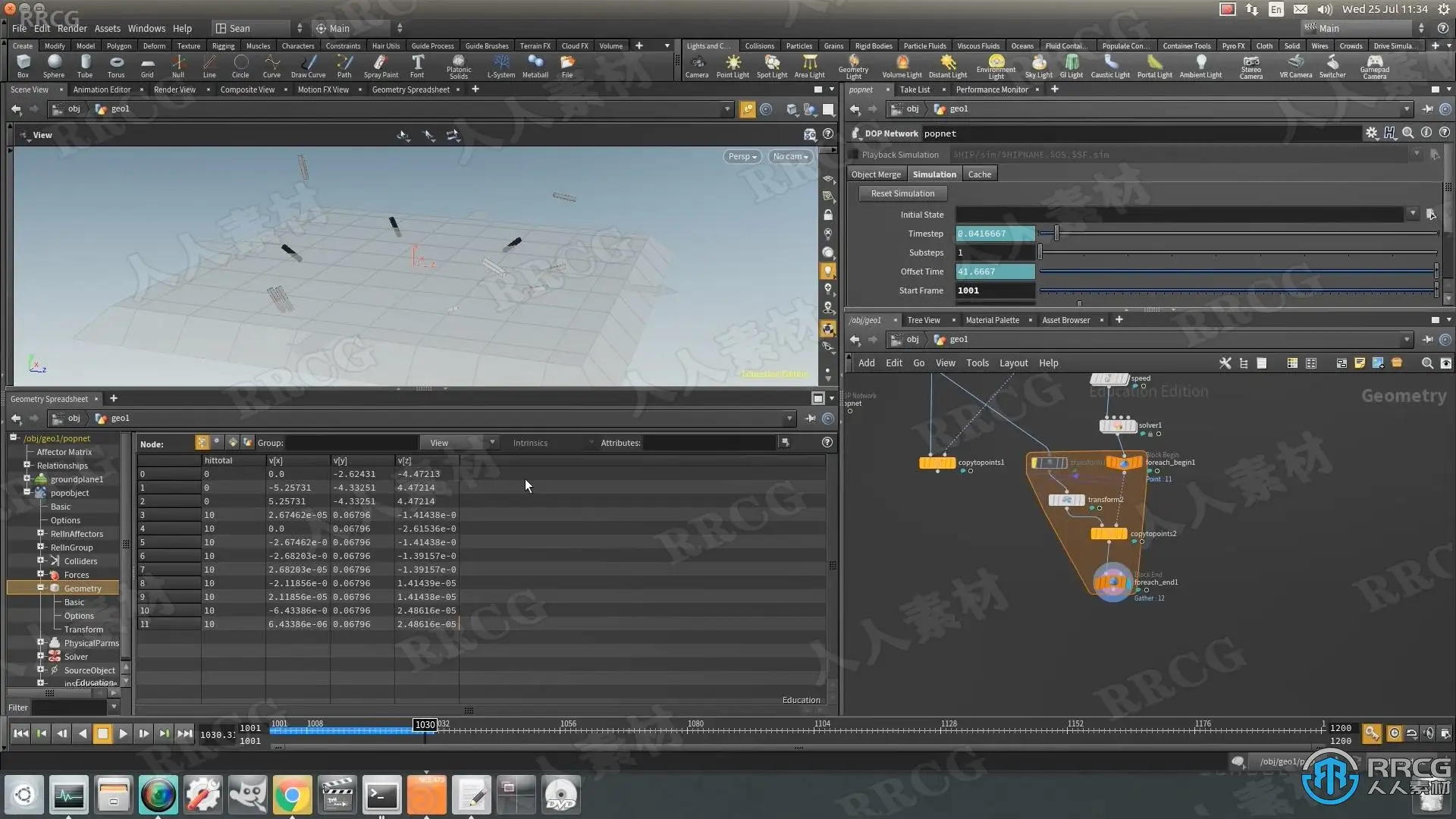Open the Windows menu
This screenshot has width=1456, height=819.
coord(146,28)
